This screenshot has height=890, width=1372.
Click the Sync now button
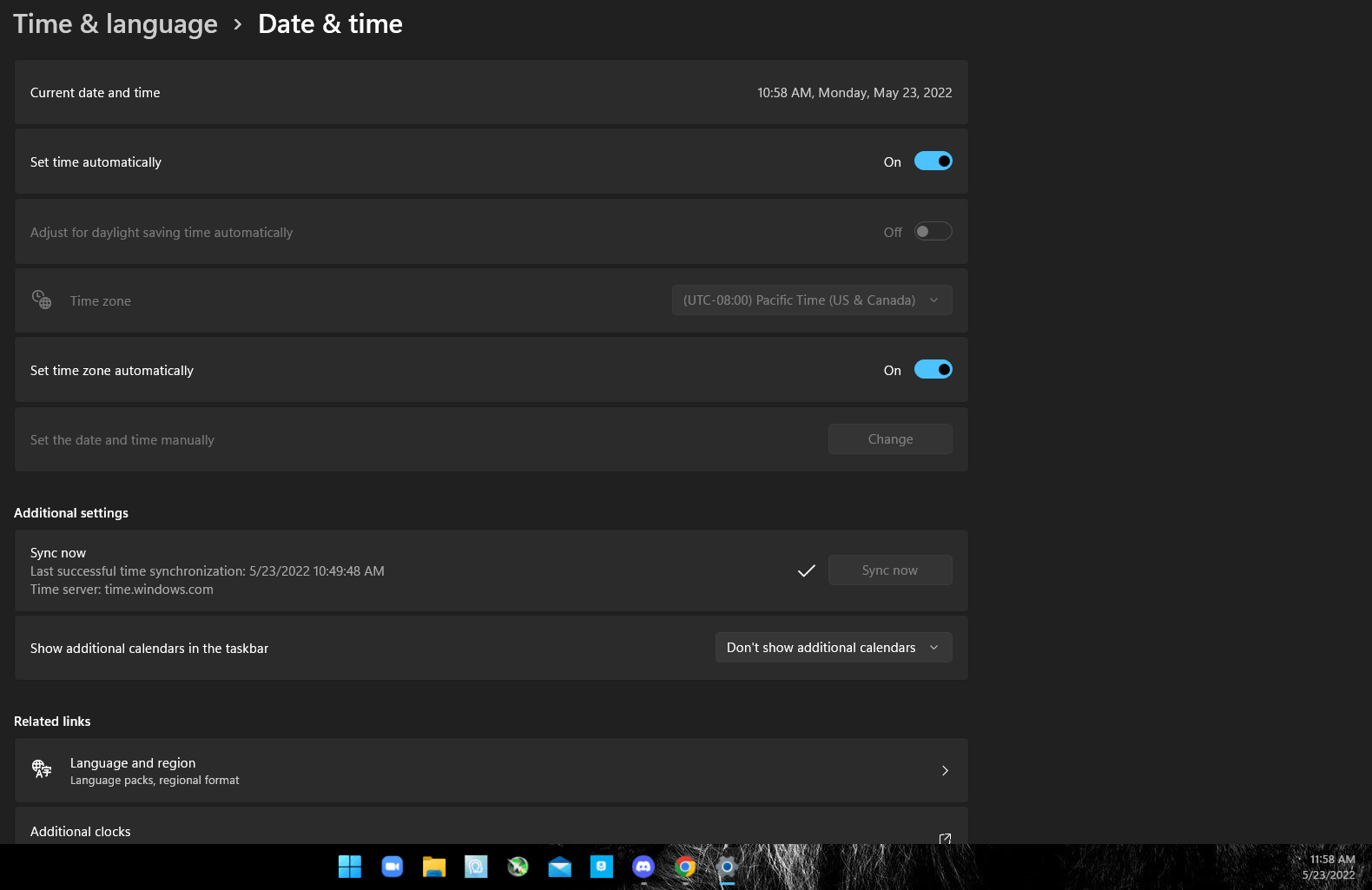pos(890,570)
